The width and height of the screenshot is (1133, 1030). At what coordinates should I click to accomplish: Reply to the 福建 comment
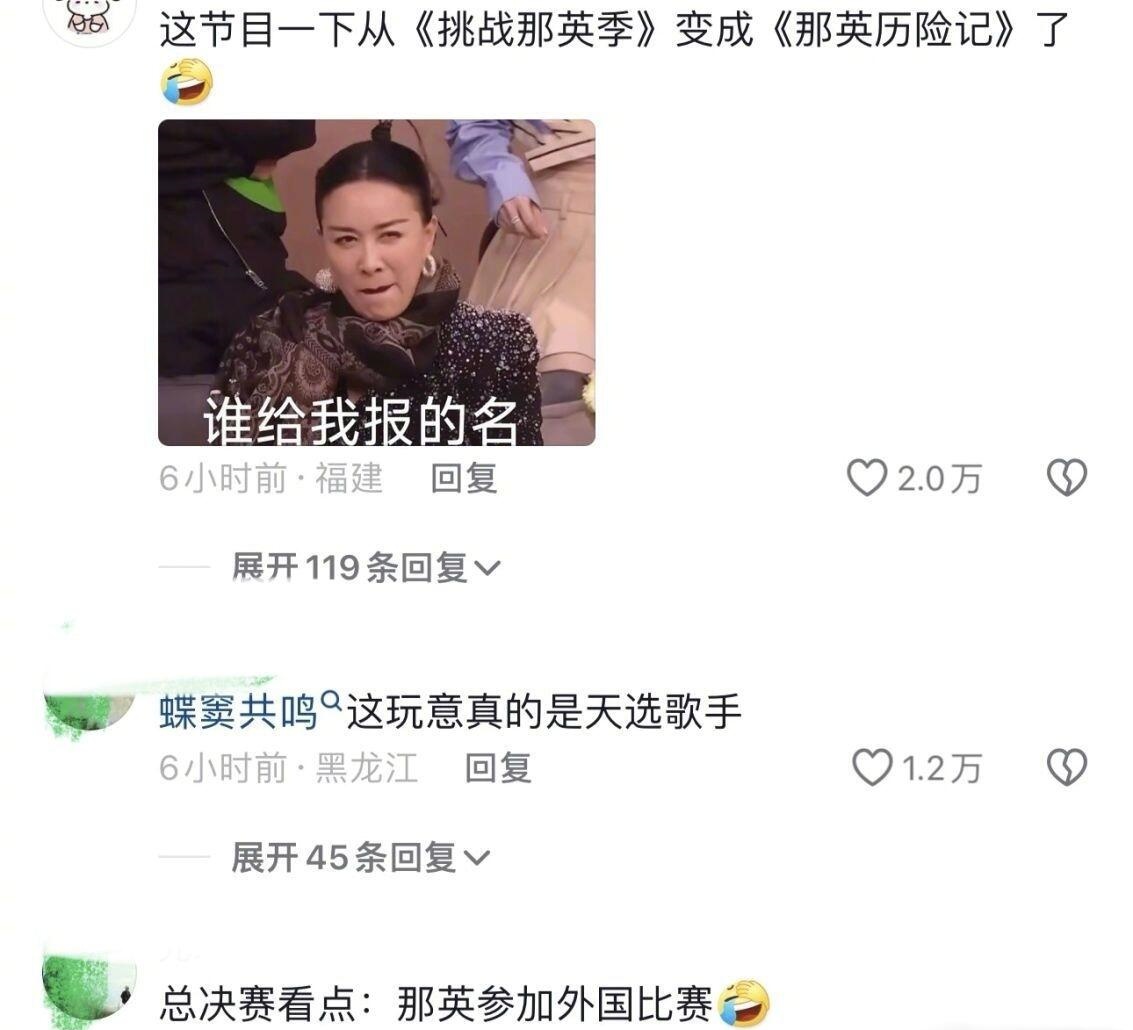tap(464, 478)
